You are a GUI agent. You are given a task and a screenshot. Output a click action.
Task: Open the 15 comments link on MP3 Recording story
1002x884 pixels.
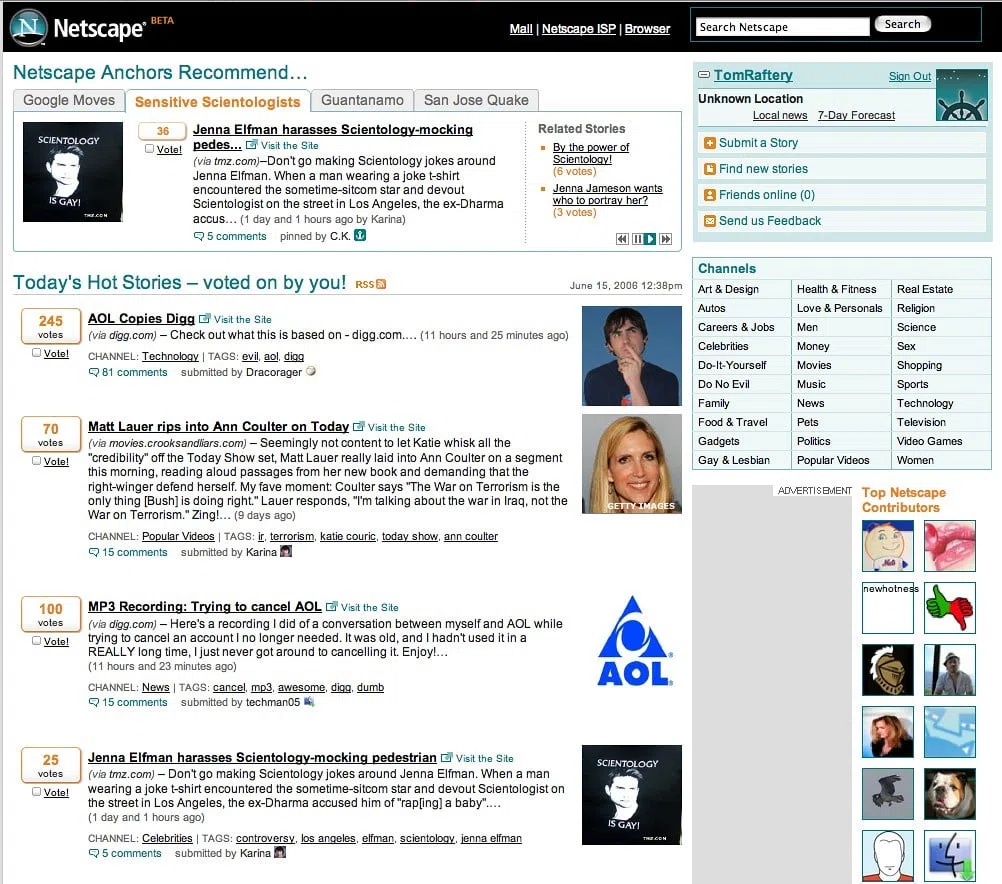(x=135, y=702)
